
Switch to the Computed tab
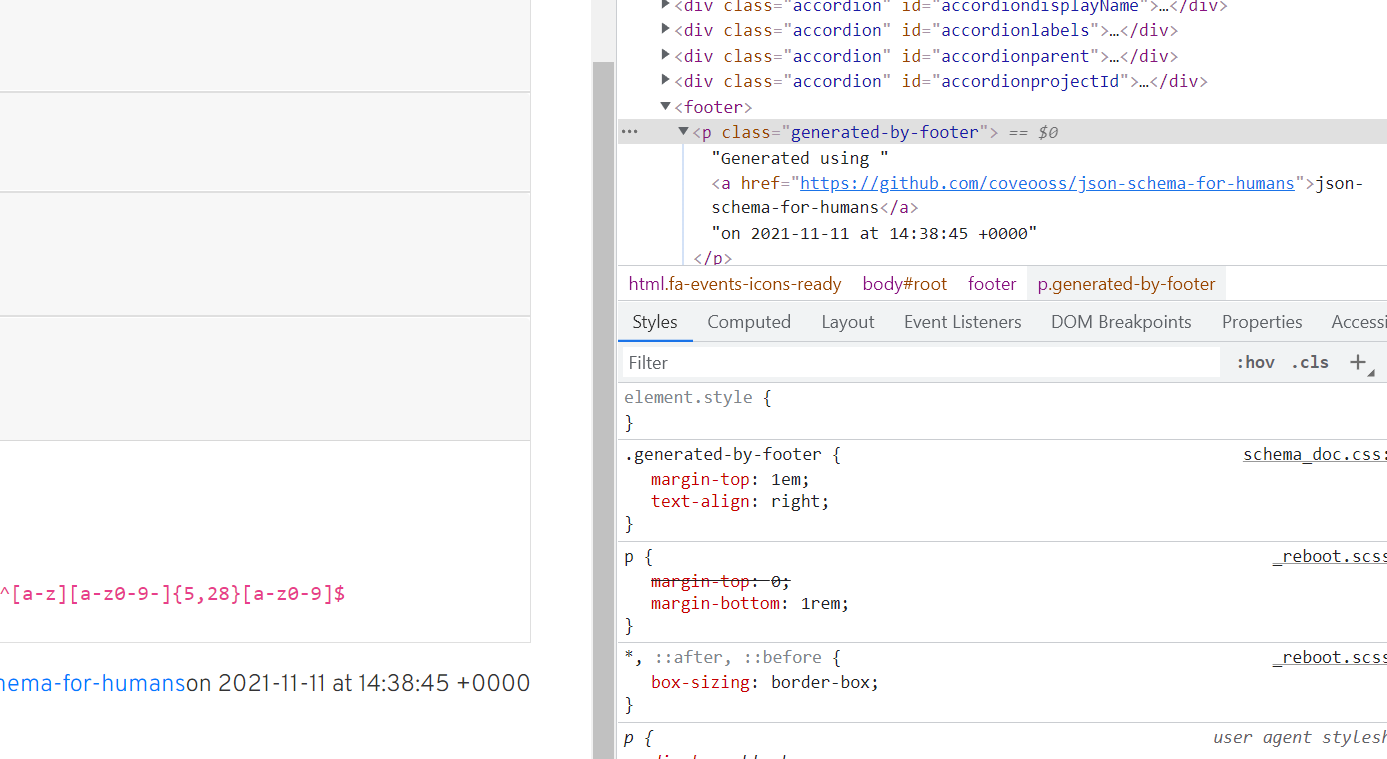pyautogui.click(x=749, y=321)
